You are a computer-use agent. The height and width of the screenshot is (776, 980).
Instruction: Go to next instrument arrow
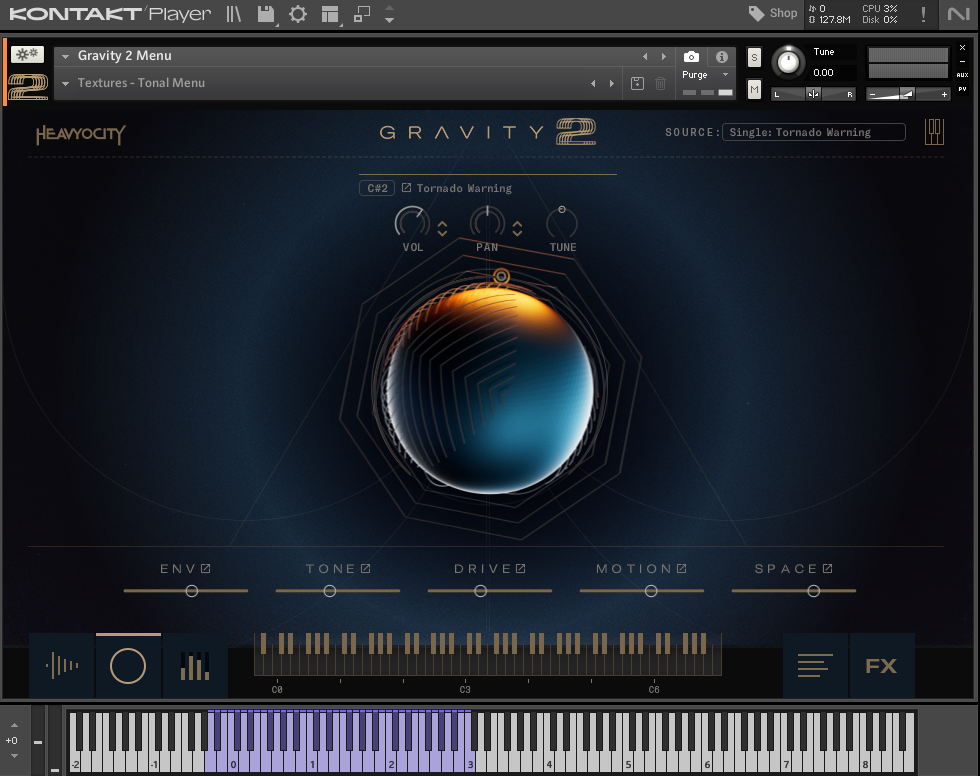coord(664,56)
